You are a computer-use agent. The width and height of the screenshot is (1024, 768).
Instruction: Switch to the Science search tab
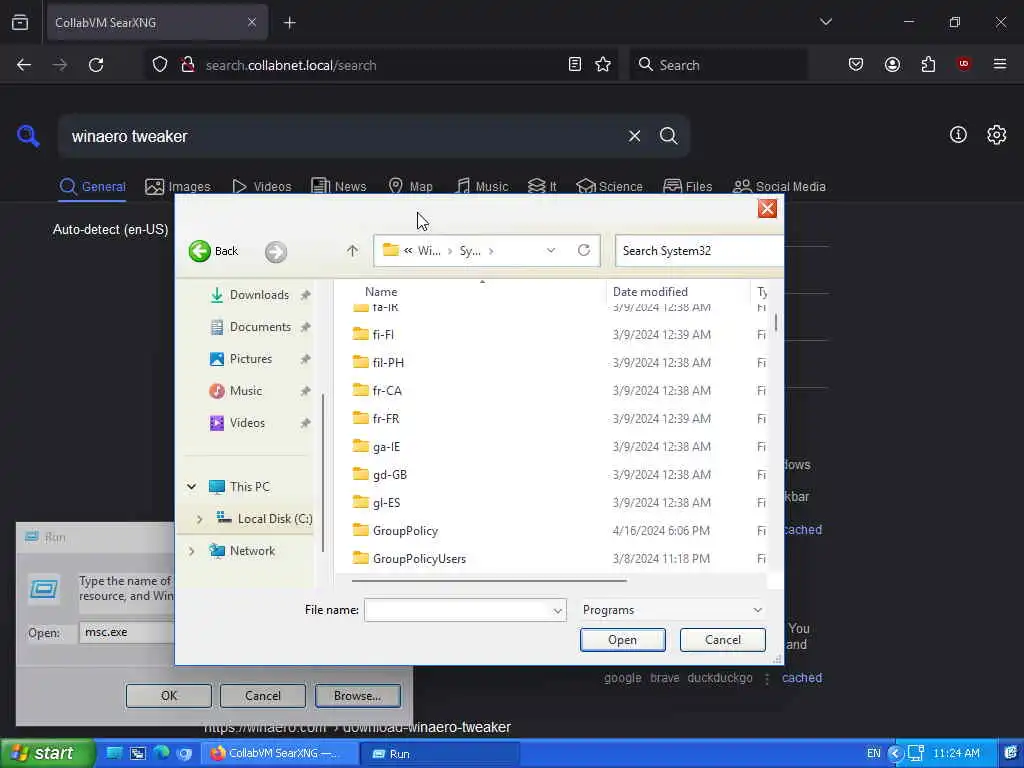point(609,186)
